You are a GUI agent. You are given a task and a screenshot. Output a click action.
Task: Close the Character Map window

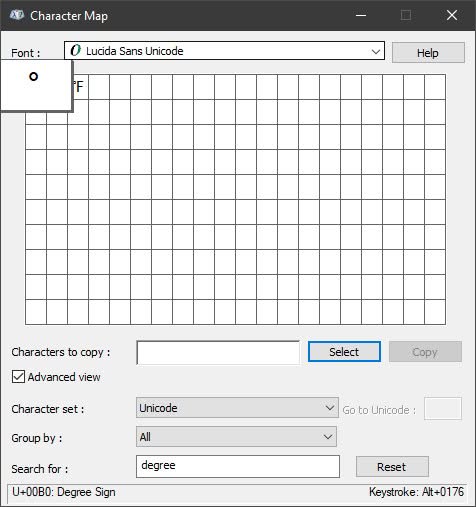[452, 15]
